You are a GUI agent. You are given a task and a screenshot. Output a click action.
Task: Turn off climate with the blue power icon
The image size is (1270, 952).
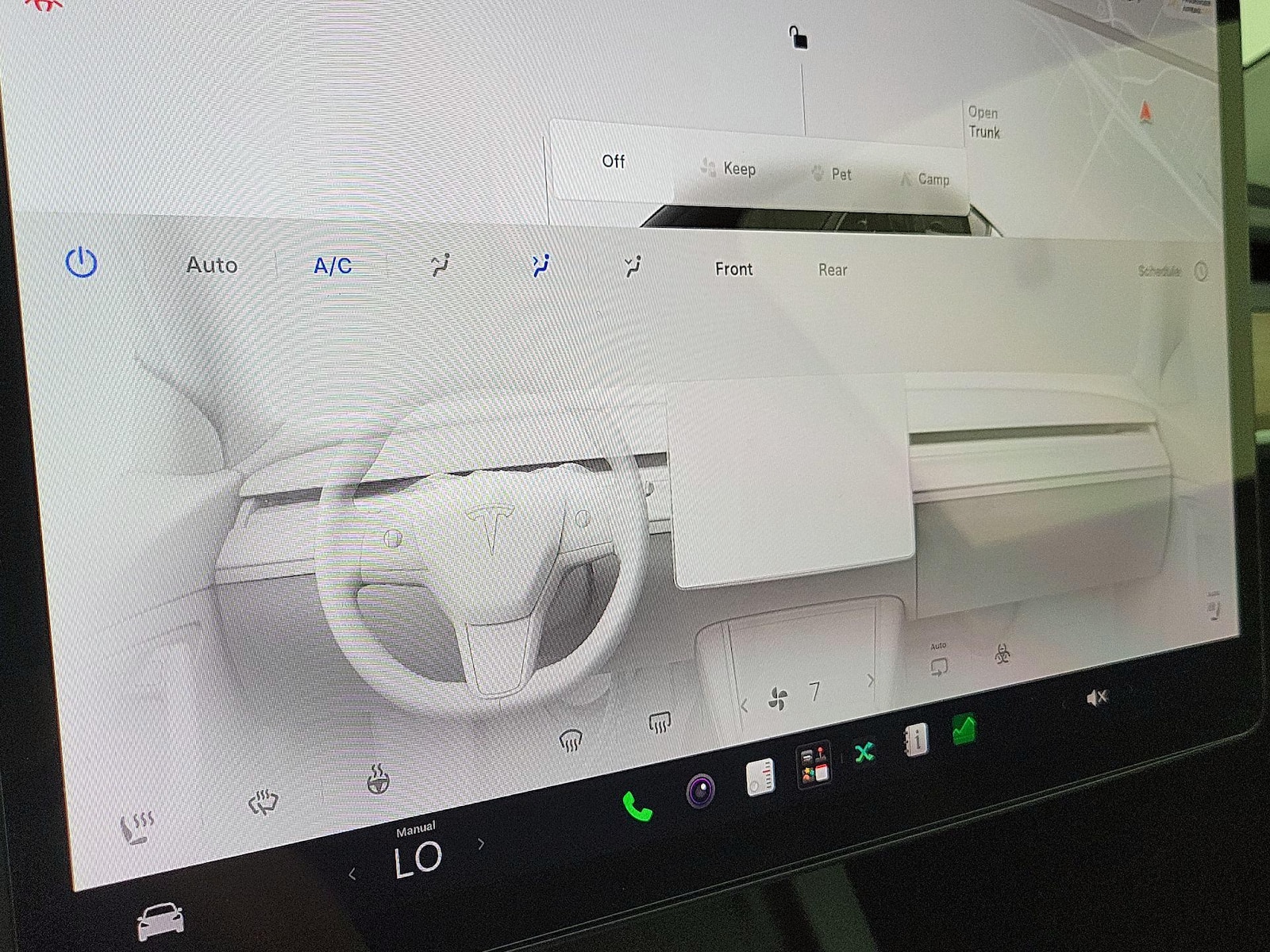[81, 263]
